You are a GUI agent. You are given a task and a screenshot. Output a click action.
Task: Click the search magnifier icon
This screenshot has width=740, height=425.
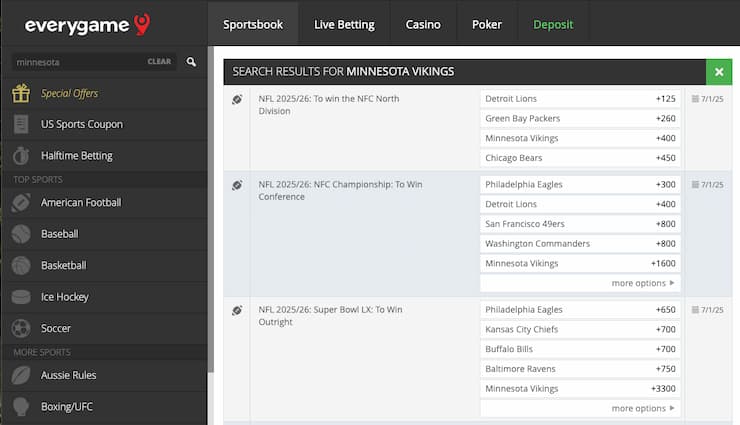point(191,62)
